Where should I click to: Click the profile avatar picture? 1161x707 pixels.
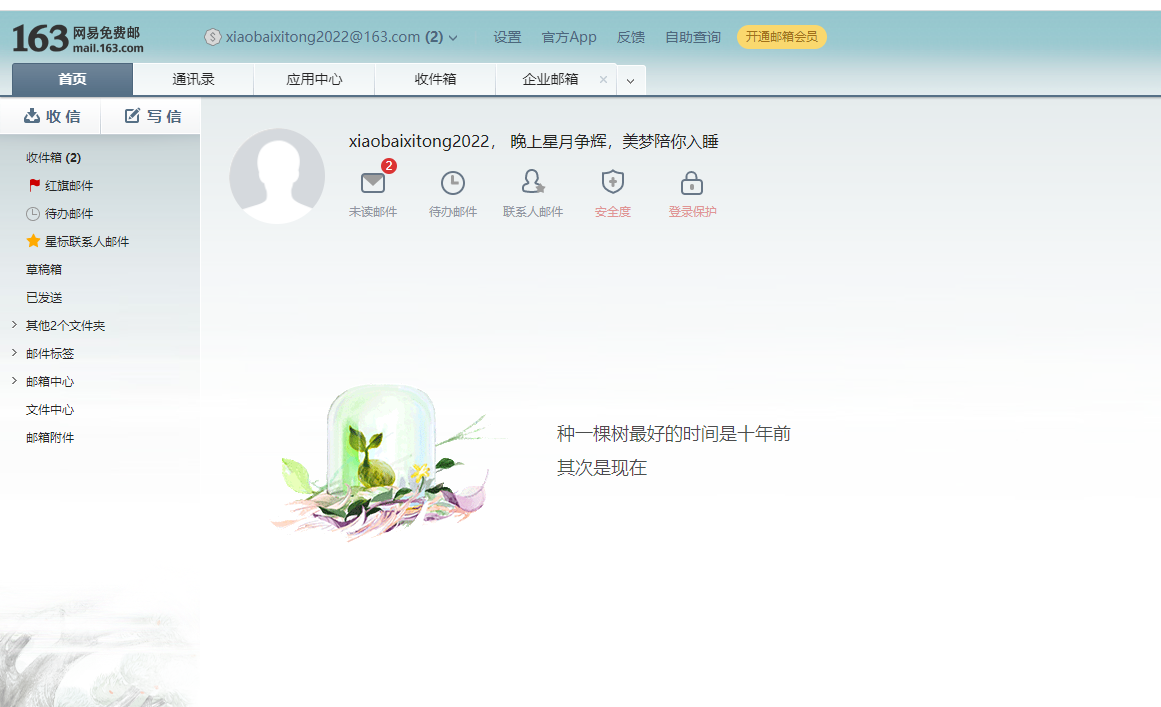tap(277, 176)
